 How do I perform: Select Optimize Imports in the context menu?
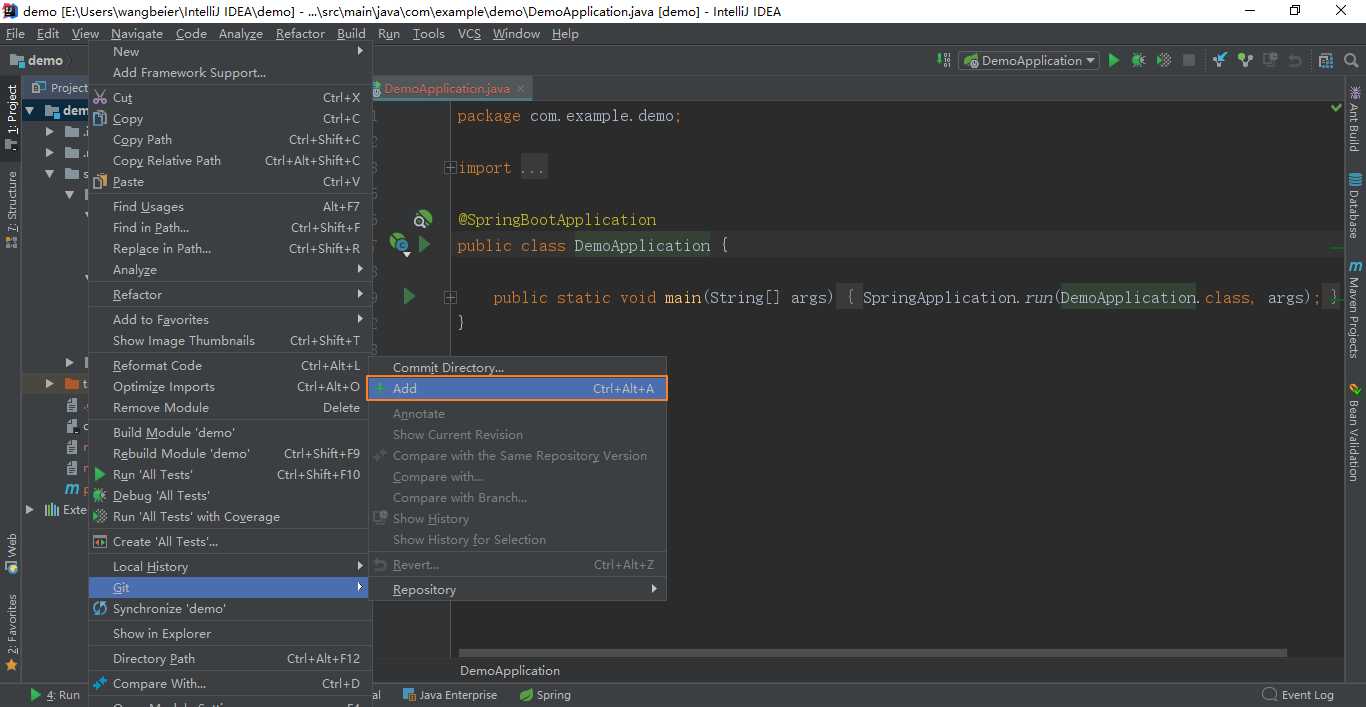coord(230,386)
